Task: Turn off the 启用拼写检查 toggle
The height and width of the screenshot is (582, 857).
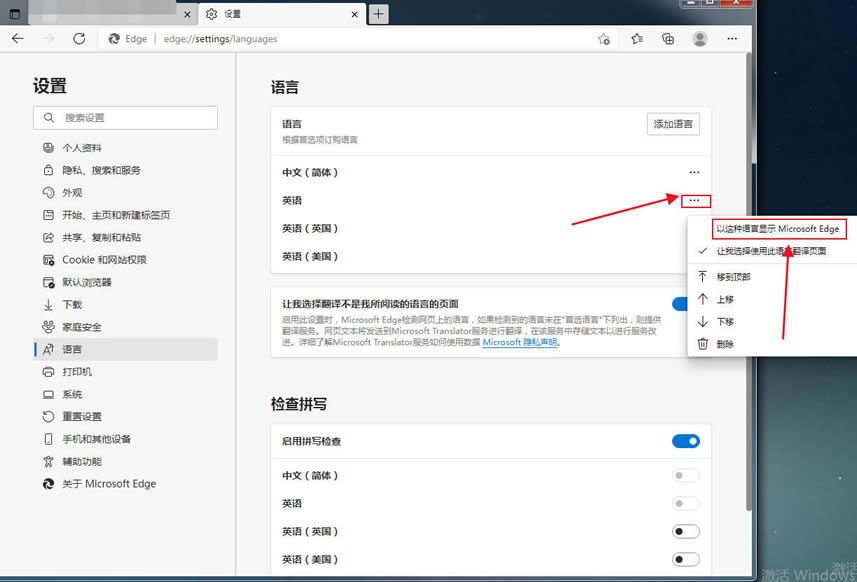Action: coord(686,440)
